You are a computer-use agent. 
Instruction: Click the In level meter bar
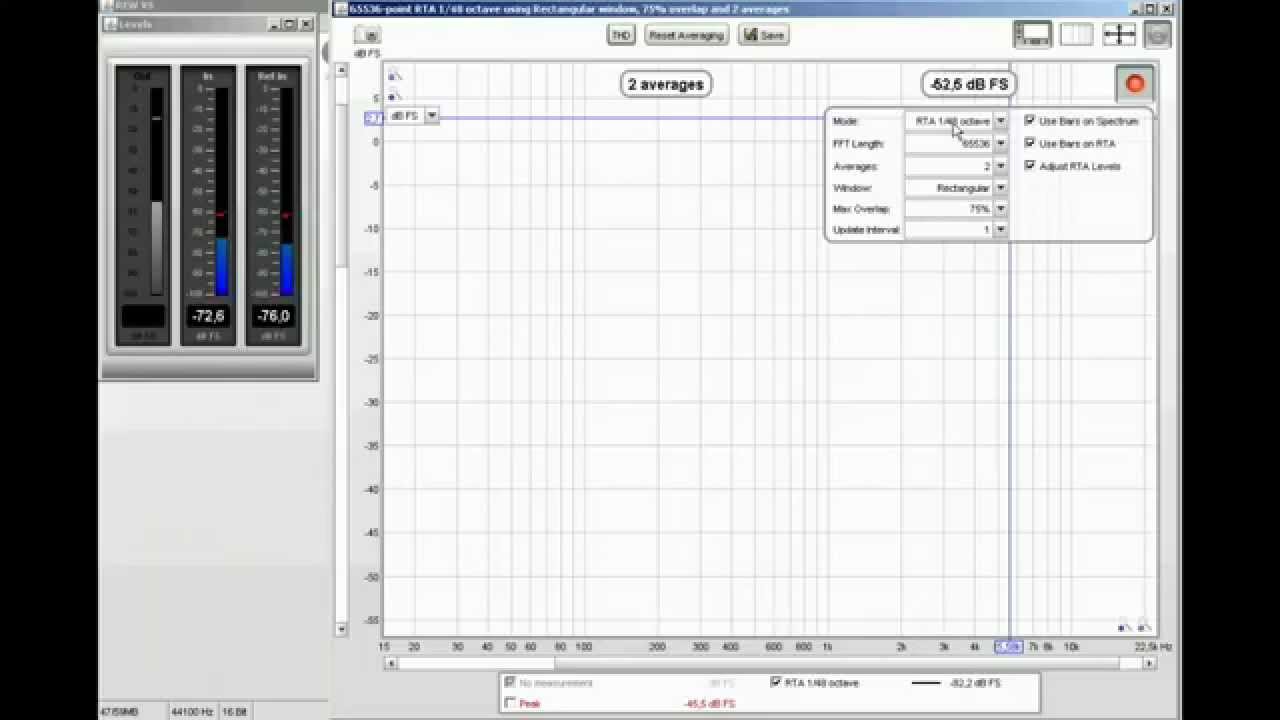222,192
